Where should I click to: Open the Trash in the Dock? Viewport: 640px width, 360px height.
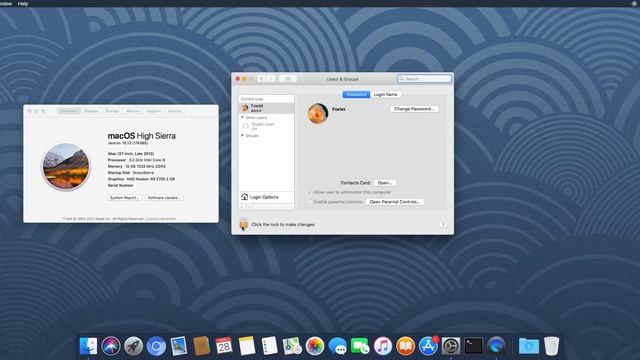(x=551, y=346)
